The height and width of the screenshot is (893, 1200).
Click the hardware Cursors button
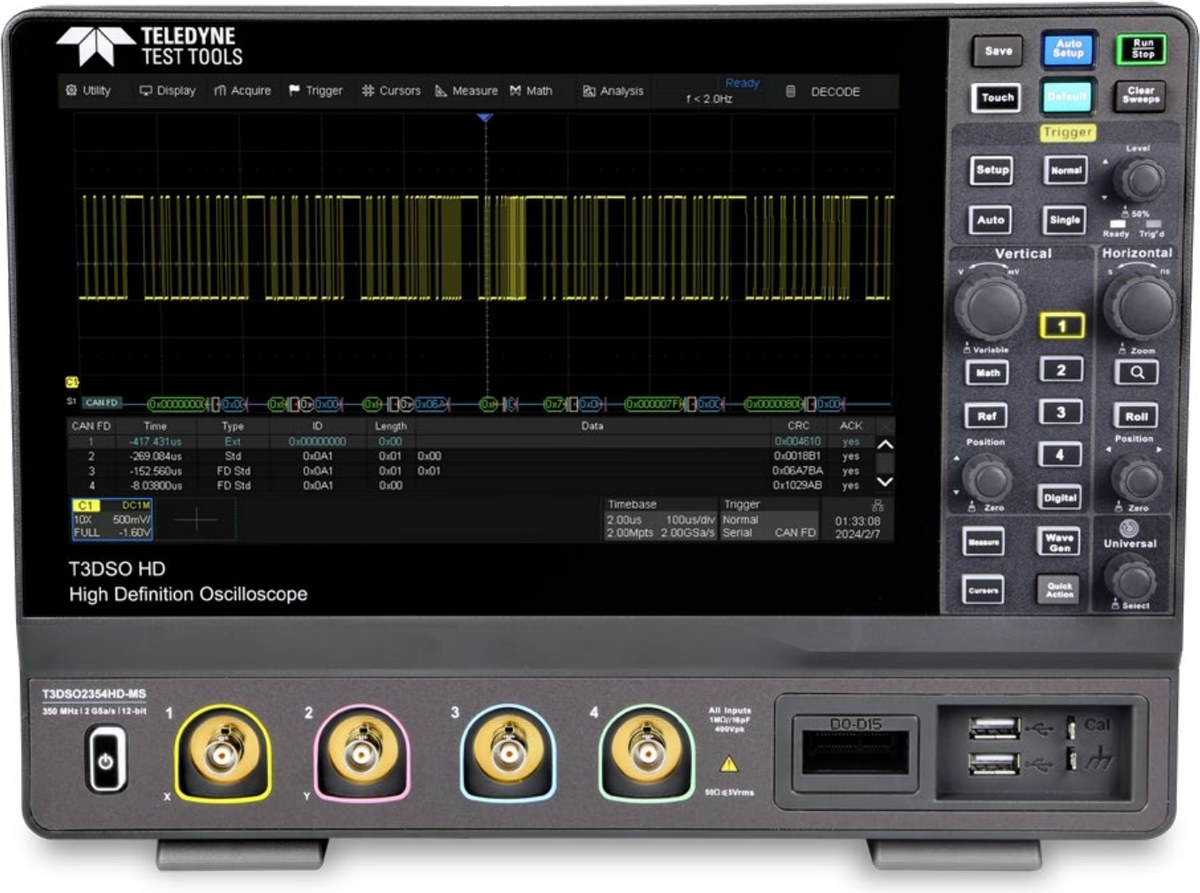984,590
